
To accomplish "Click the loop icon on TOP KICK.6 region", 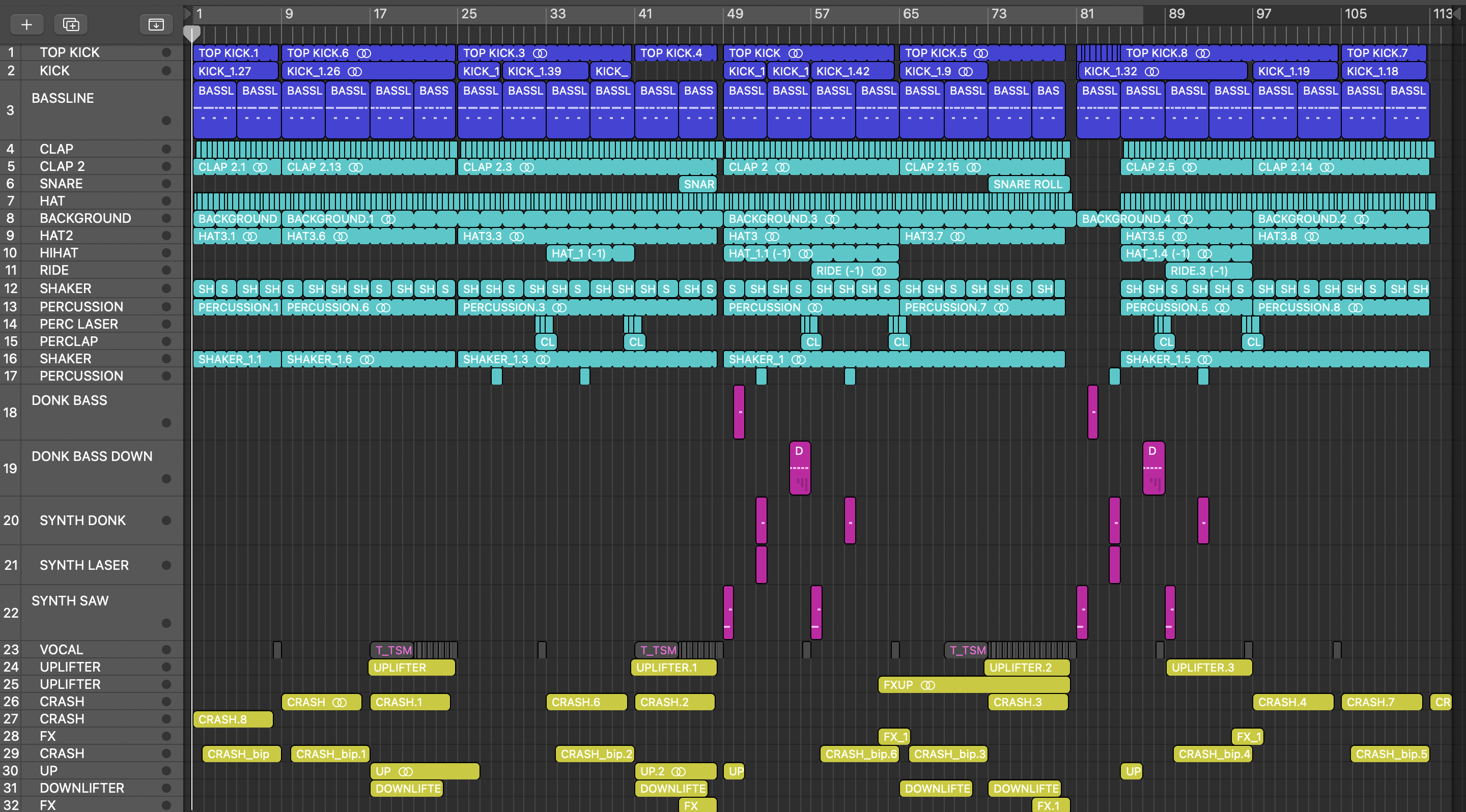I will [363, 53].
